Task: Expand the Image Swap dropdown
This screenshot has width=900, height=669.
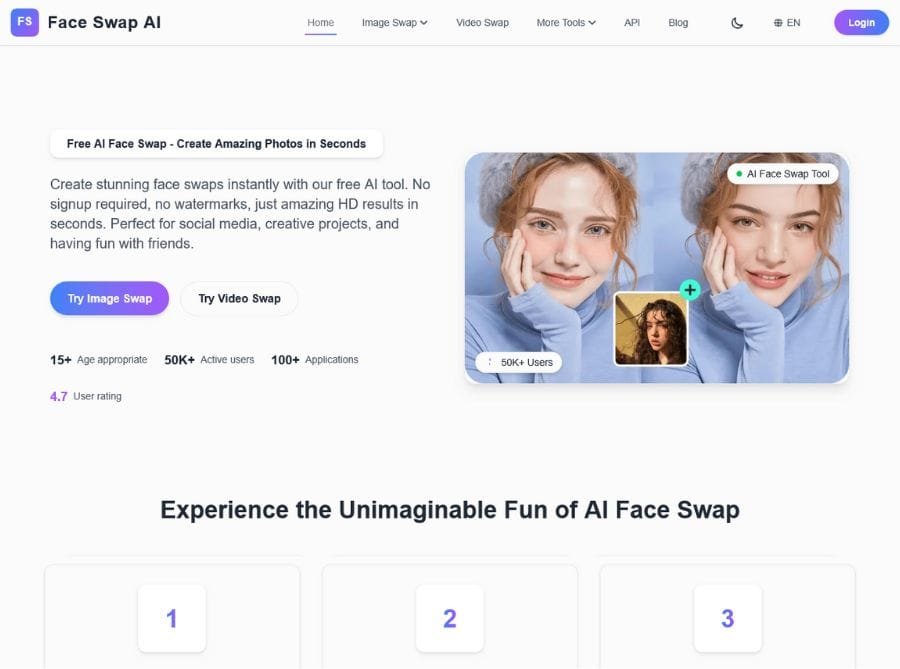Action: pos(394,21)
